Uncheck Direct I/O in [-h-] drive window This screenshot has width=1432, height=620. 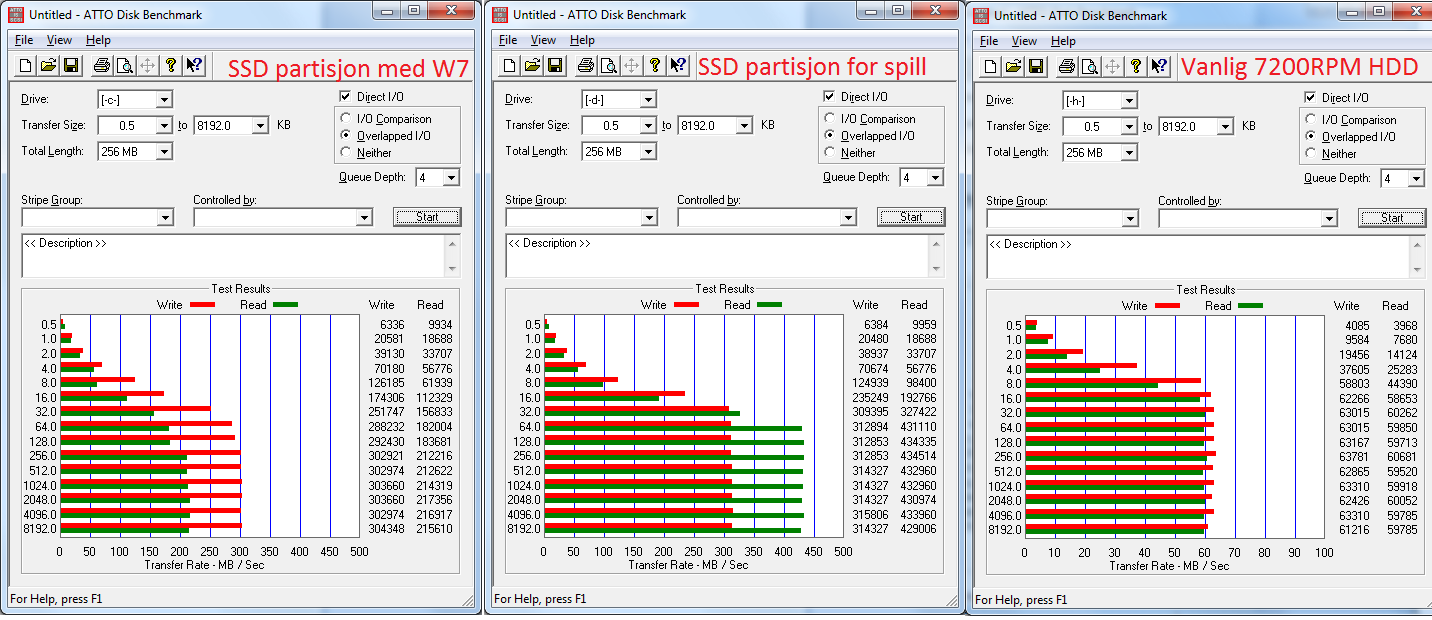tap(1310, 98)
